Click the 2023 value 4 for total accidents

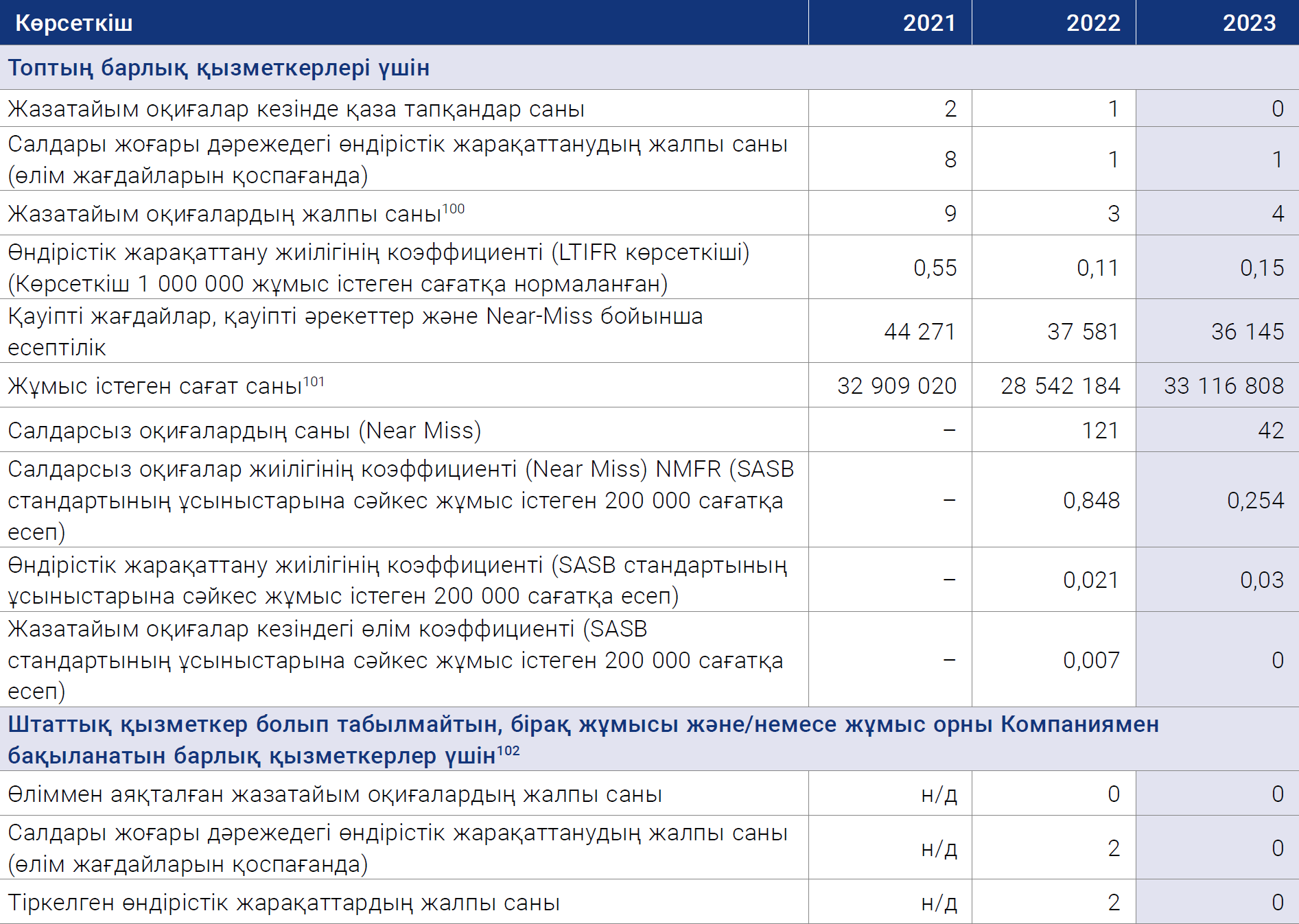[1278, 214]
